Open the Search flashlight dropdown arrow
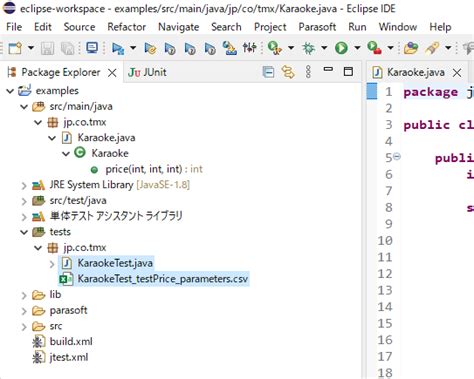The image size is (474, 379). [x=448, y=48]
